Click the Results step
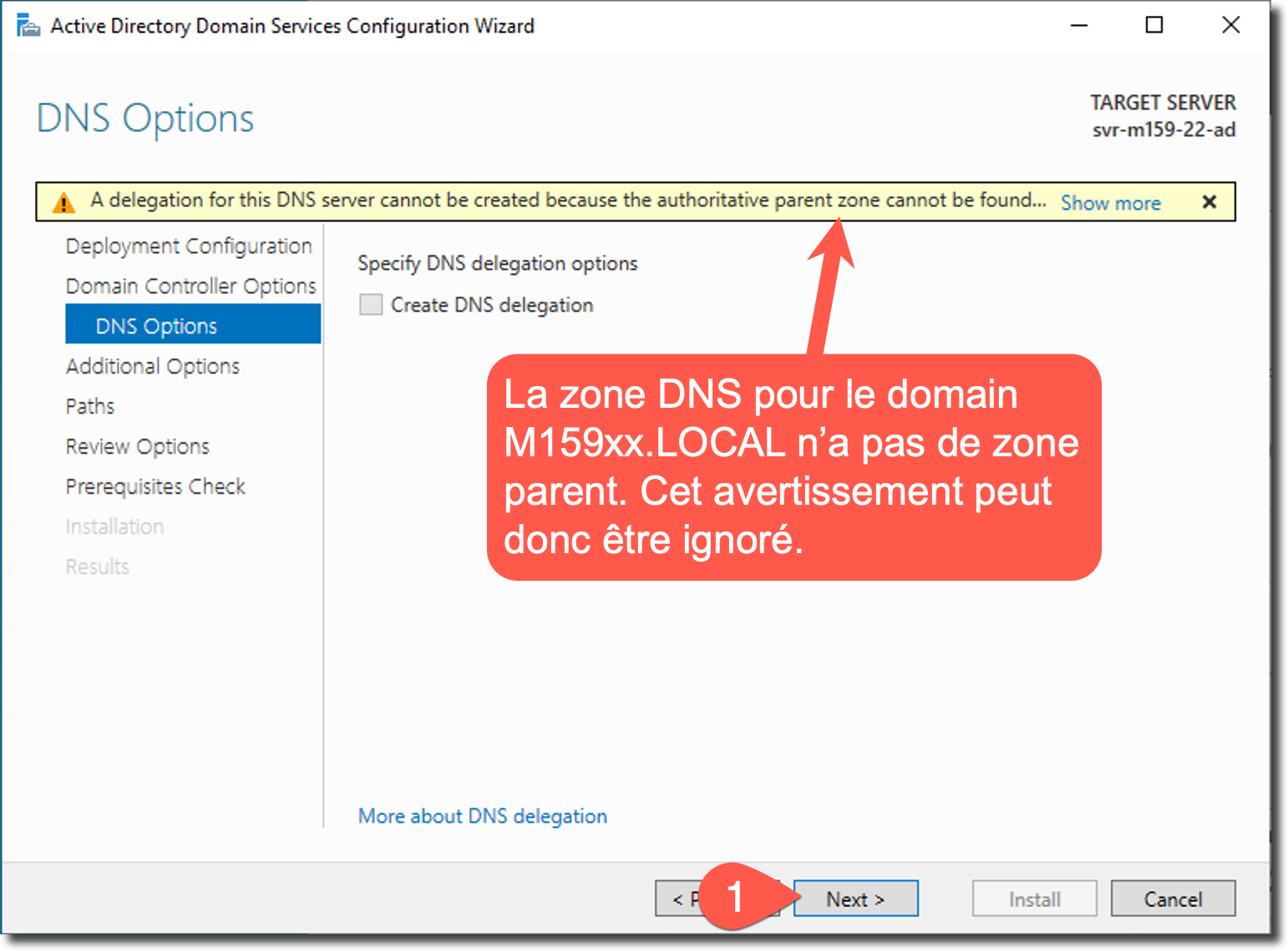This screenshot has height=951, width=1288. coord(98,567)
